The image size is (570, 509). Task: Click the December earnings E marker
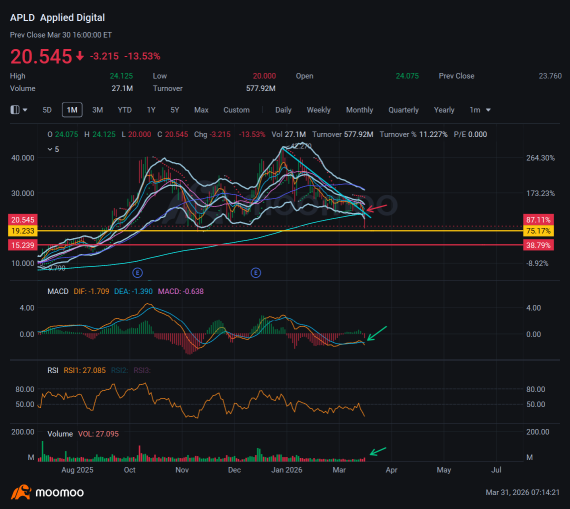(256, 273)
